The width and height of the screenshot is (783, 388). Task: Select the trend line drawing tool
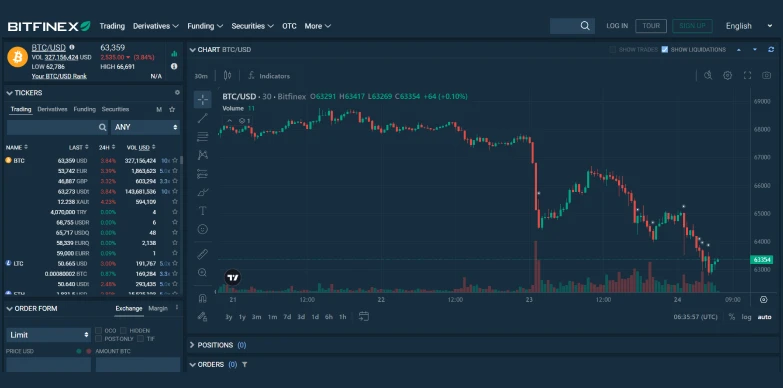[202, 118]
